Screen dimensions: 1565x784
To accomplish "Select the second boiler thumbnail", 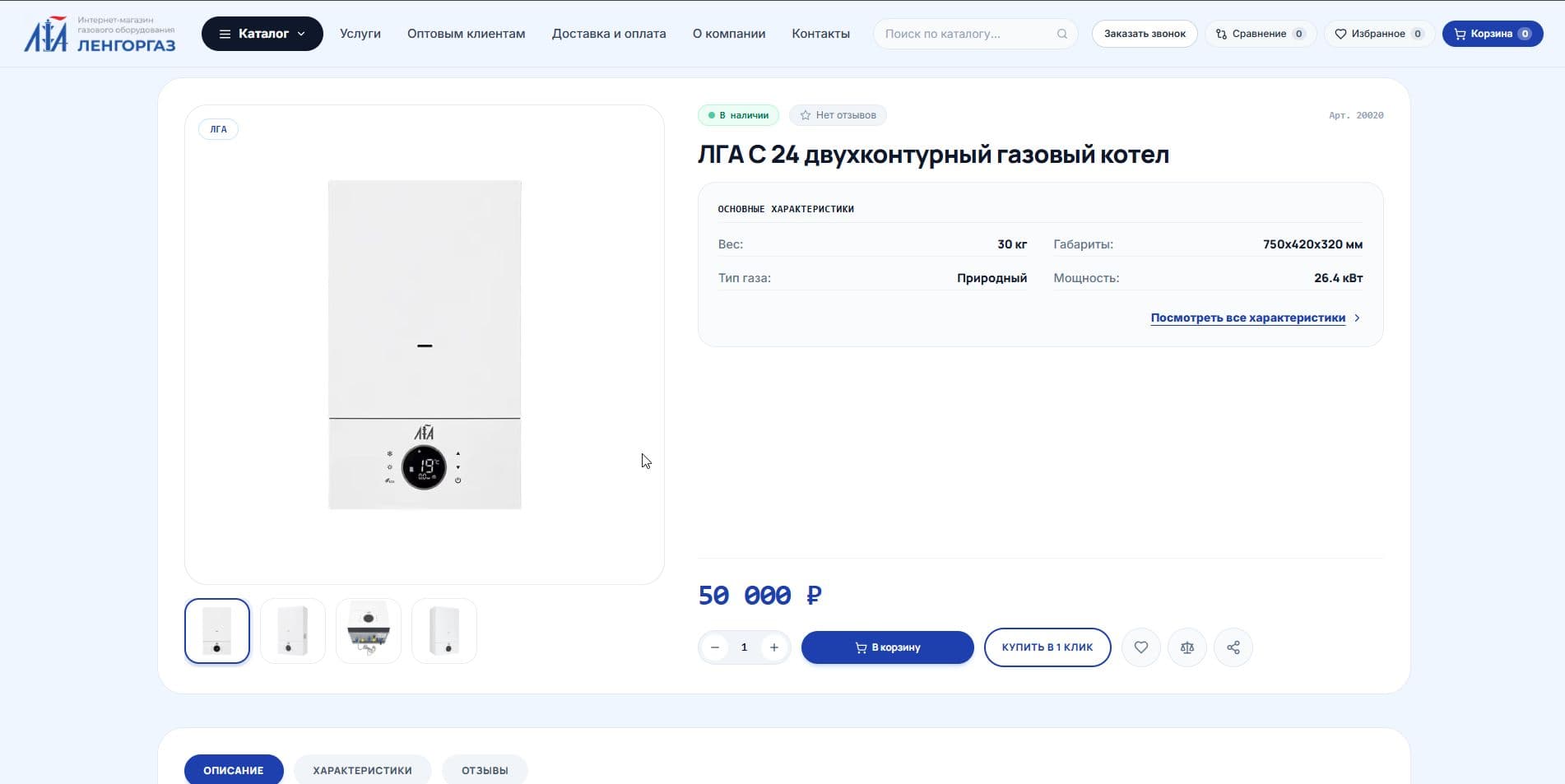I will click(293, 631).
